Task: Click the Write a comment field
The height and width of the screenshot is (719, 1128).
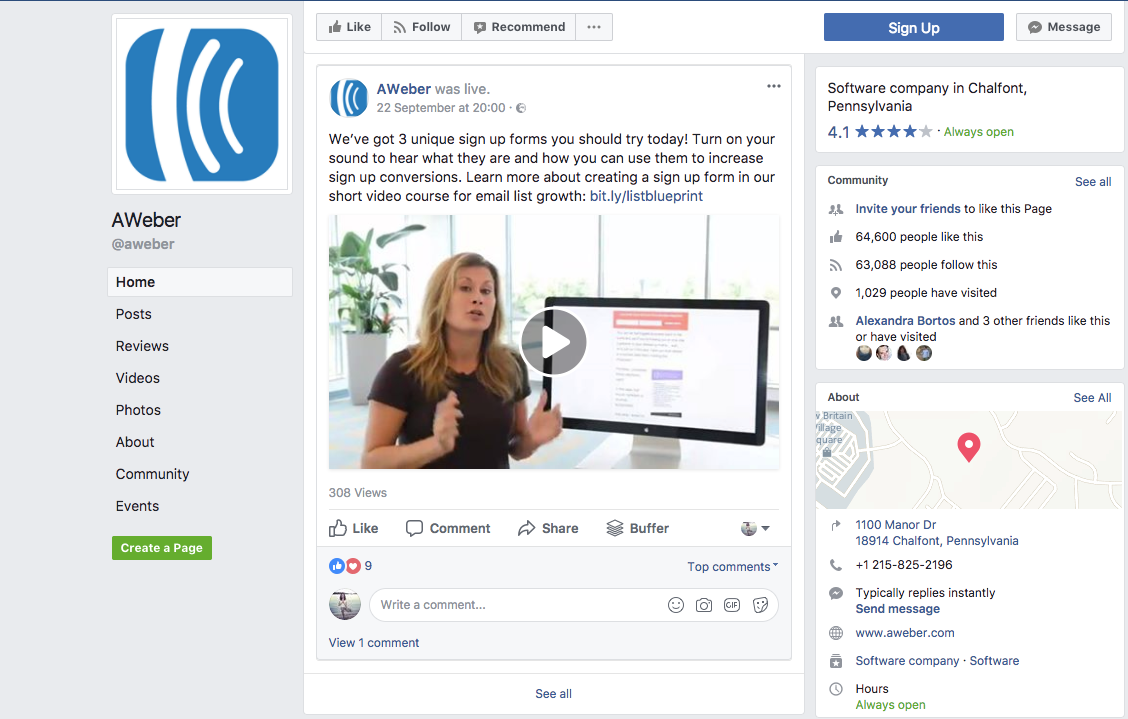Action: coord(573,605)
